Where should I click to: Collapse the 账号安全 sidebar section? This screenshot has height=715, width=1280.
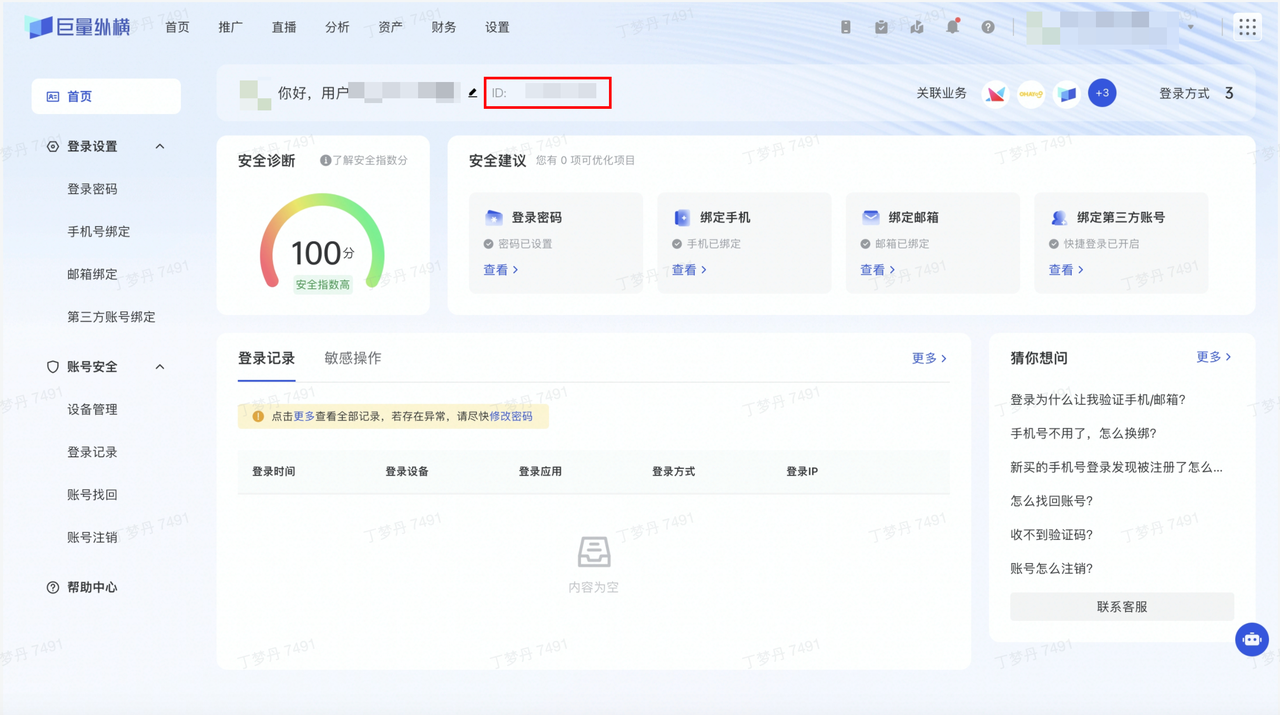[x=160, y=367]
